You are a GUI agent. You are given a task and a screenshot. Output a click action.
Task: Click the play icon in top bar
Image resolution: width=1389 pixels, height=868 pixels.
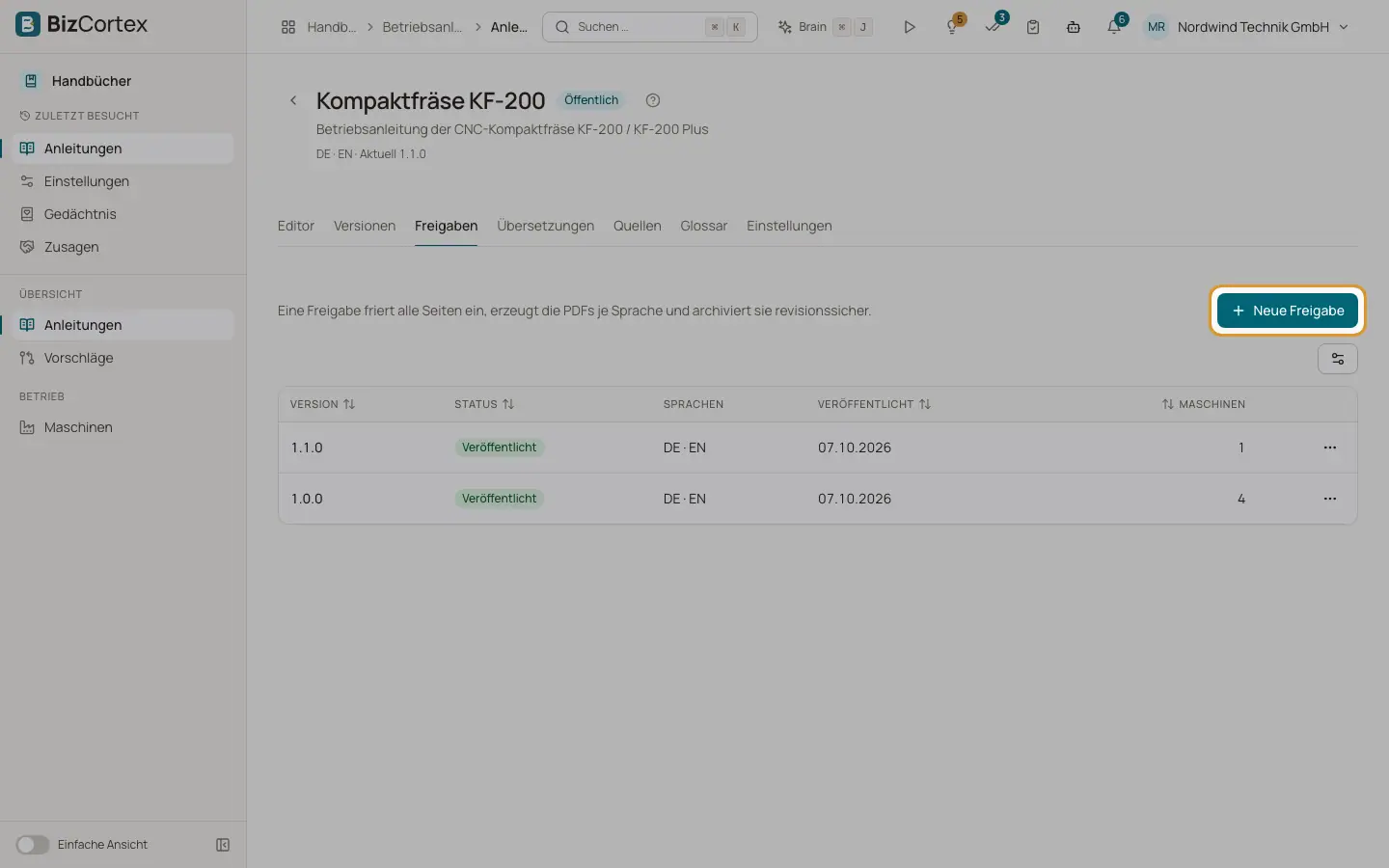909,27
